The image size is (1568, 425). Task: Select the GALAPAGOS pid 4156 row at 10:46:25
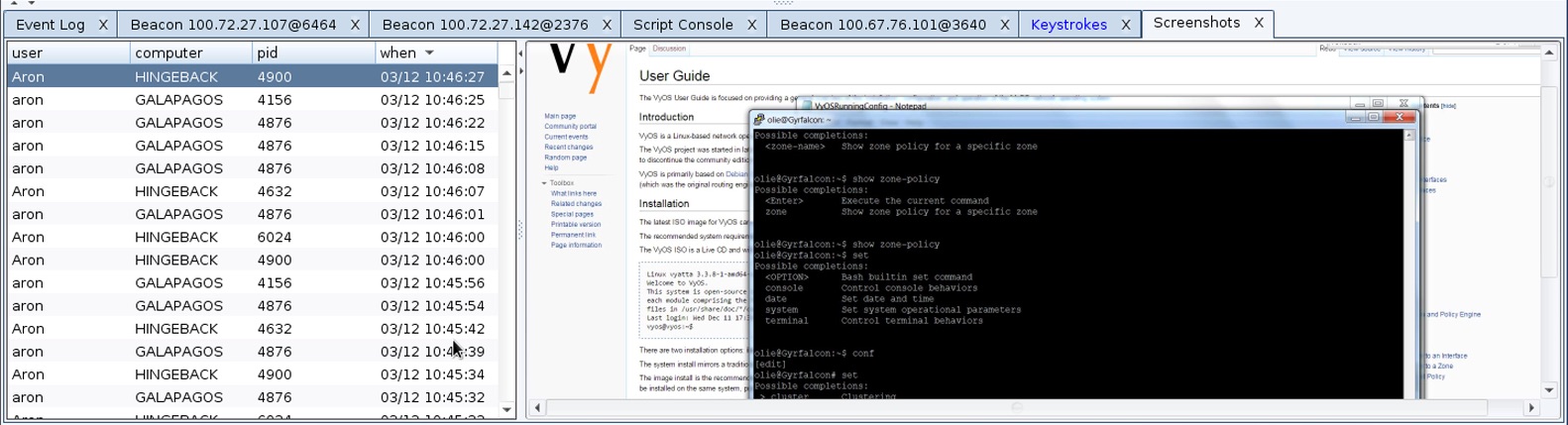(248, 100)
